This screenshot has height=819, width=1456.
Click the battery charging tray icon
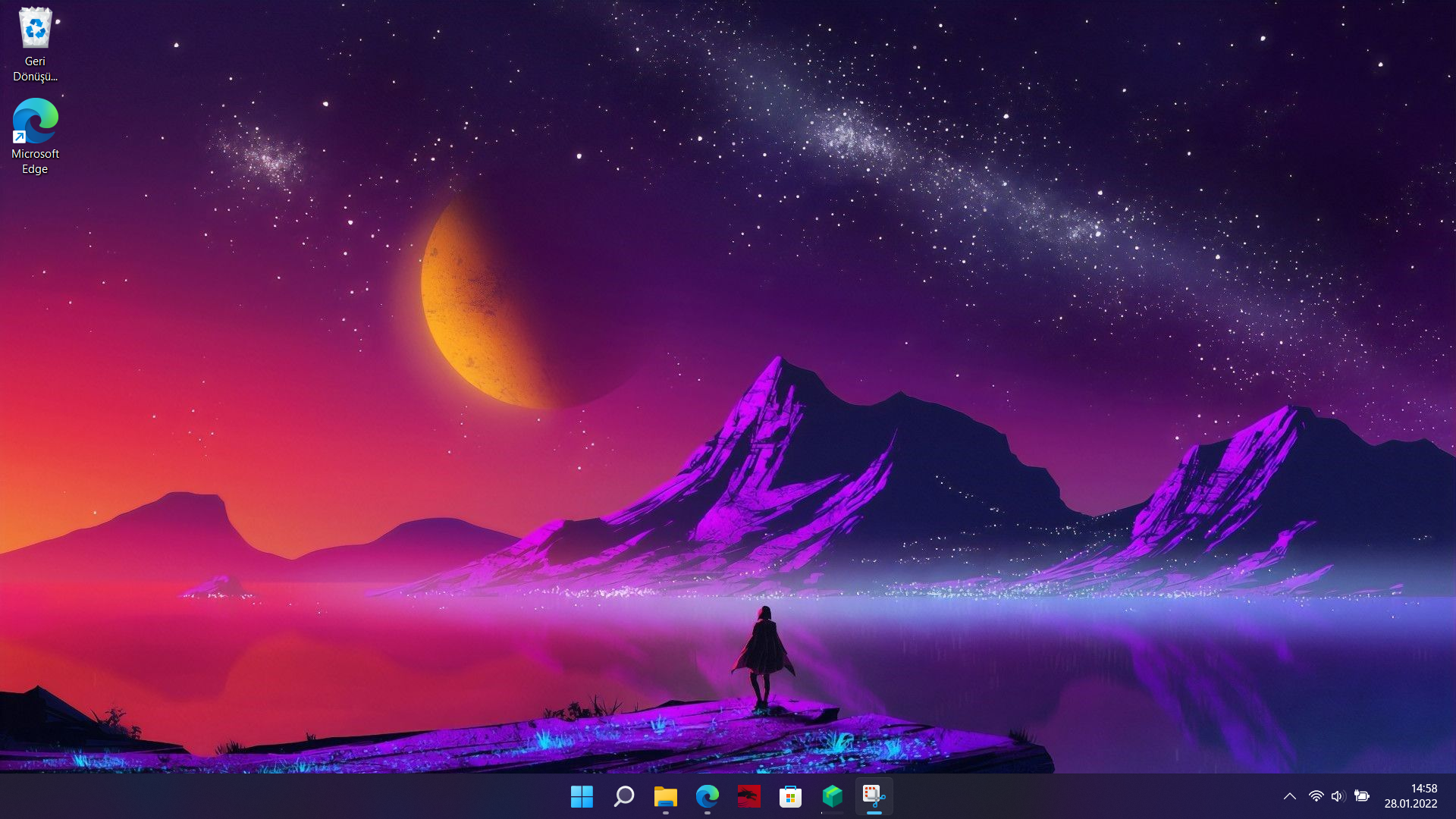(x=1362, y=796)
